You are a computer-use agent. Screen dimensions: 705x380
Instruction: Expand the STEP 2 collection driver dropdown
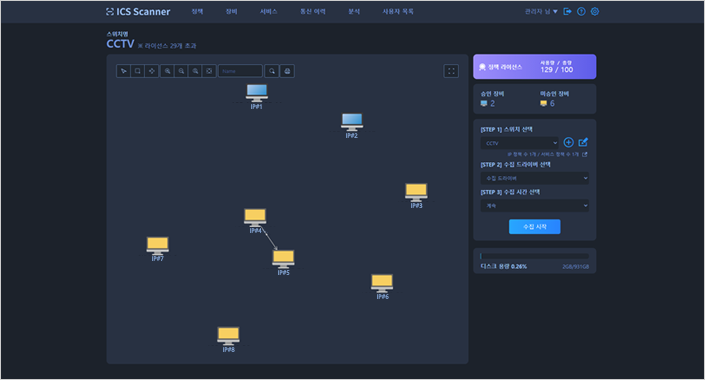535,178
